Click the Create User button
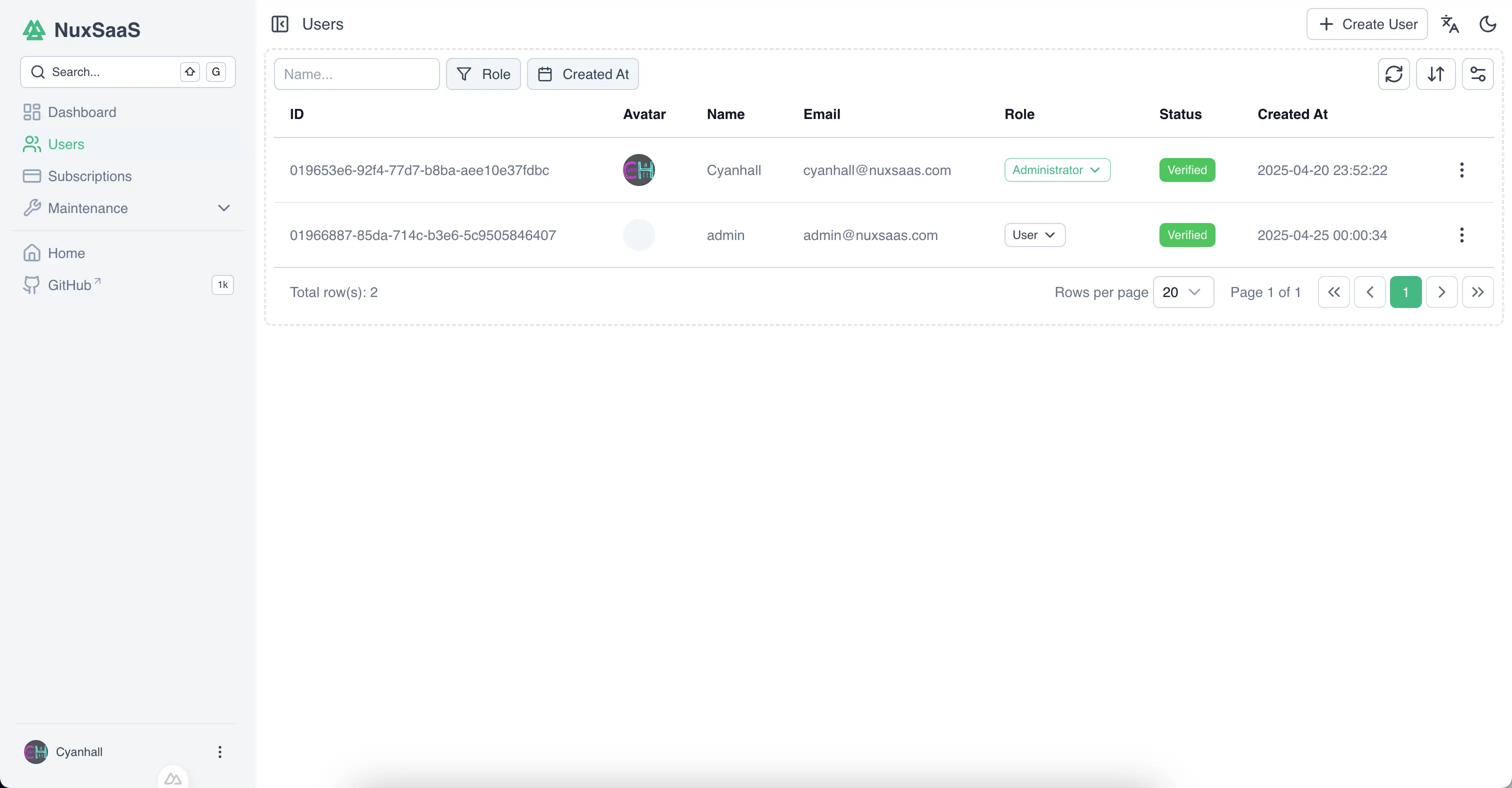Image resolution: width=1512 pixels, height=788 pixels. pyautogui.click(x=1366, y=24)
